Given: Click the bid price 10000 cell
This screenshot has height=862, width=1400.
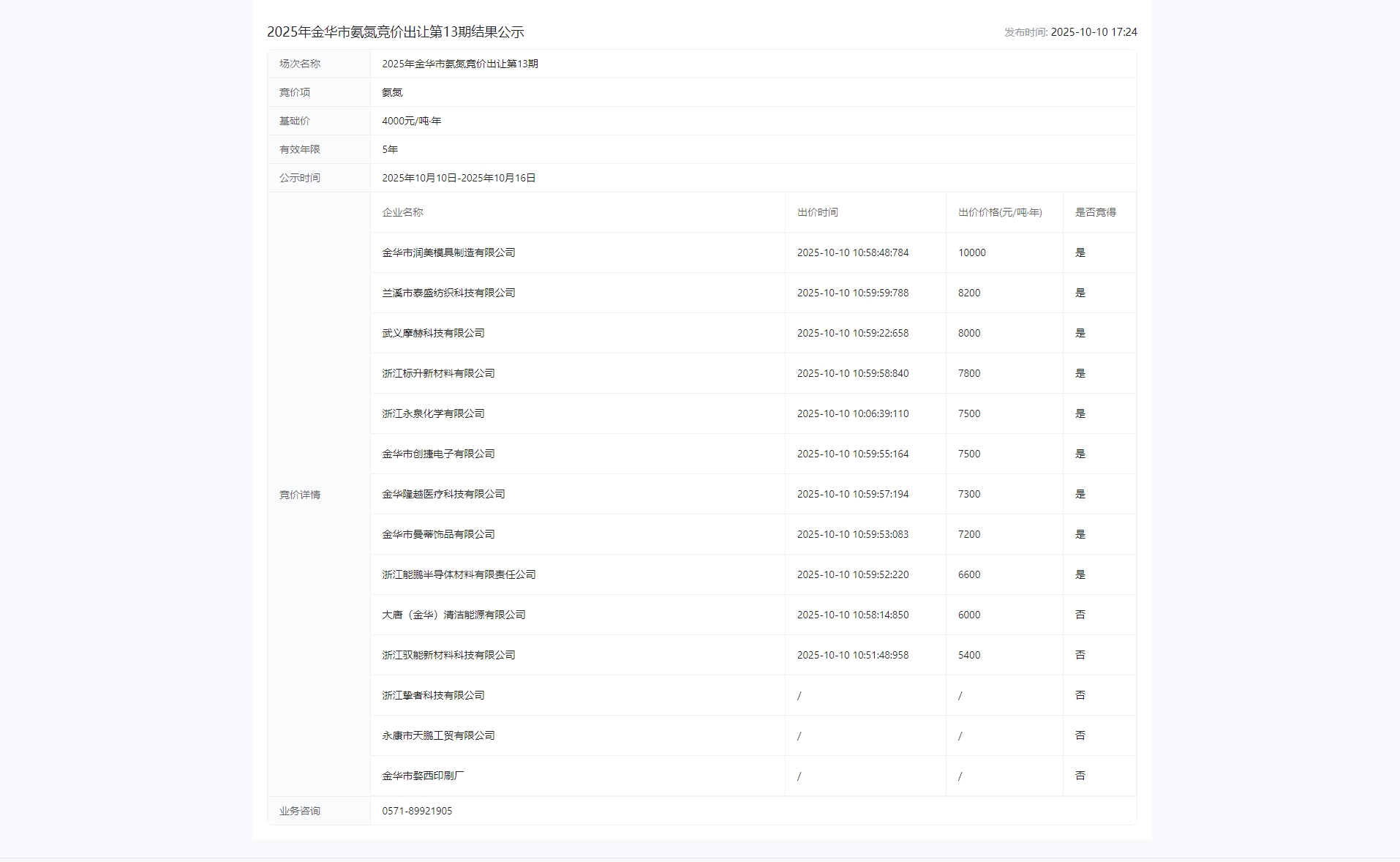Looking at the screenshot, I should (971, 252).
